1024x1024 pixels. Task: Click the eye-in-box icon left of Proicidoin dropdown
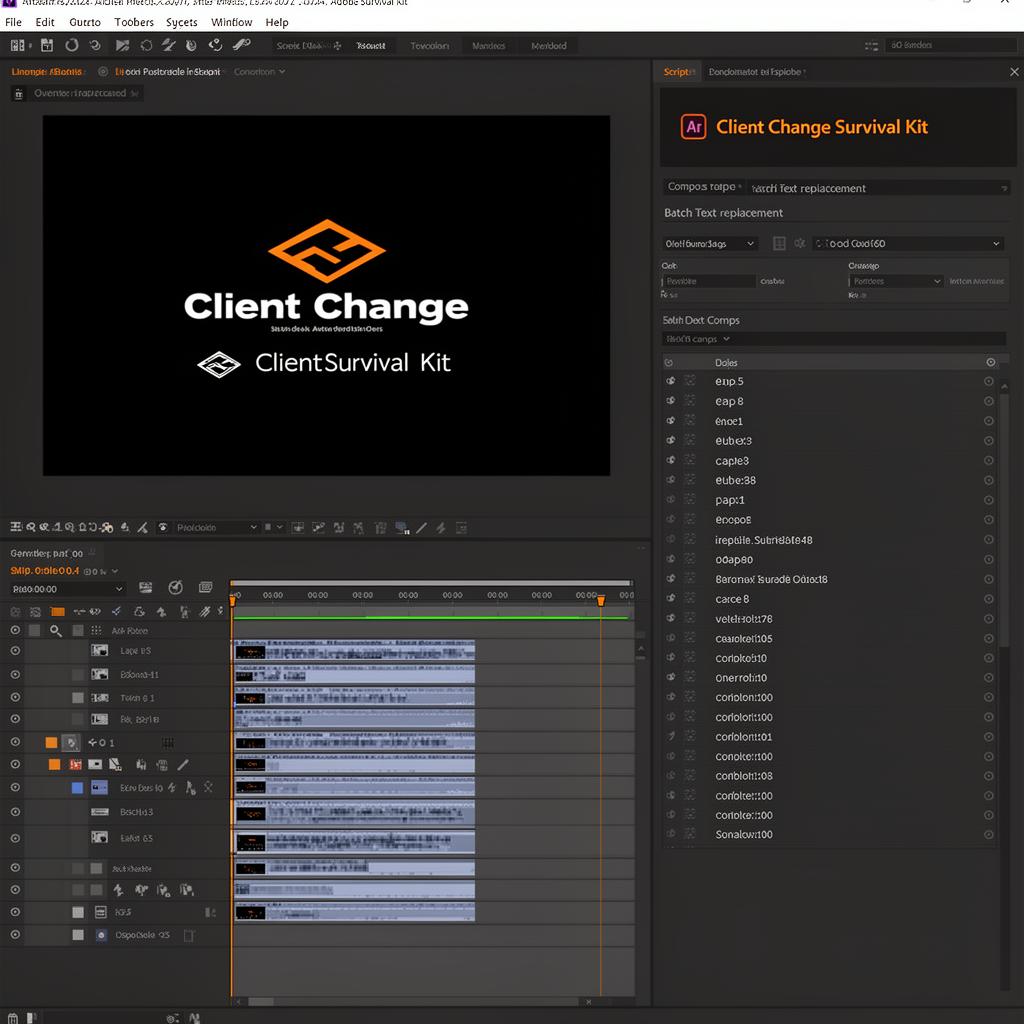tap(163, 528)
